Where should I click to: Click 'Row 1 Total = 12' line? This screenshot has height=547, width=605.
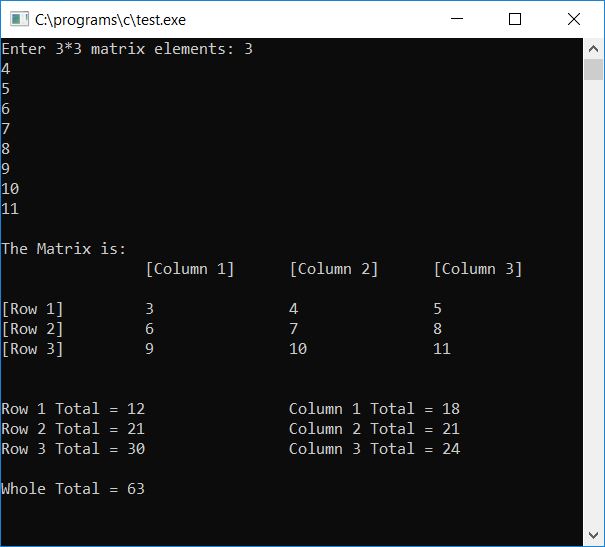(x=73, y=409)
